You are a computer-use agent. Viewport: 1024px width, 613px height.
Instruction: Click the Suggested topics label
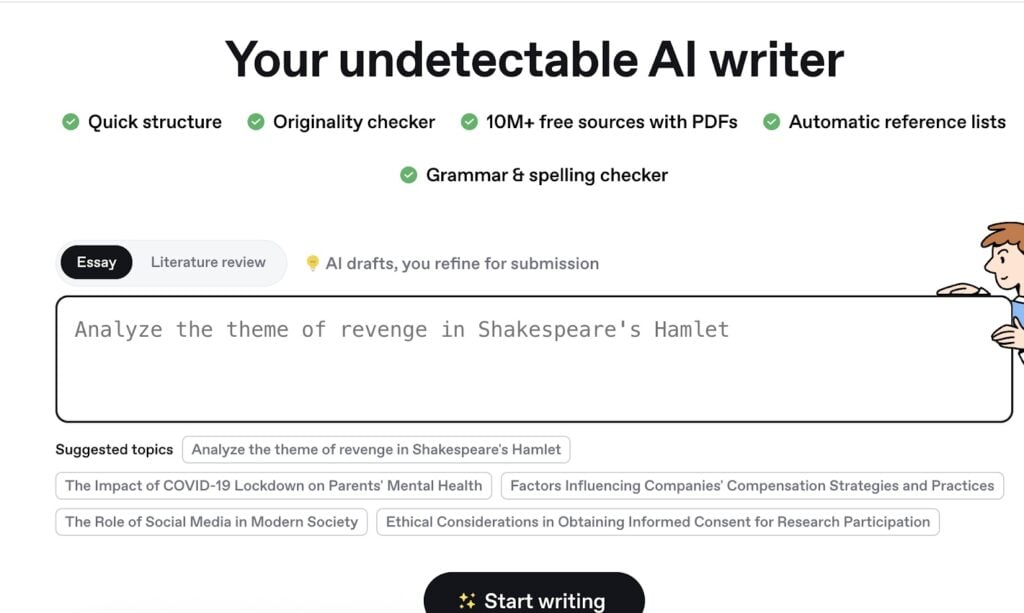pyautogui.click(x=114, y=449)
